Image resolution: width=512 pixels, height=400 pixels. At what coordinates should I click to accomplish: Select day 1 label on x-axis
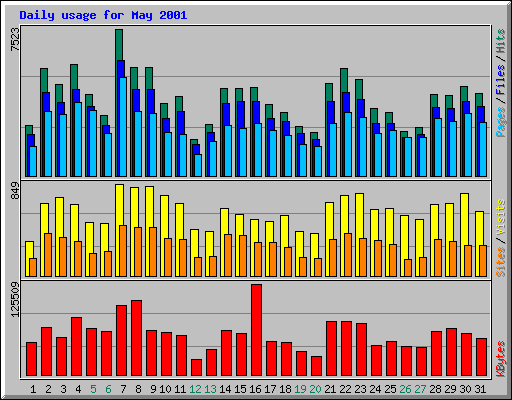point(33,389)
